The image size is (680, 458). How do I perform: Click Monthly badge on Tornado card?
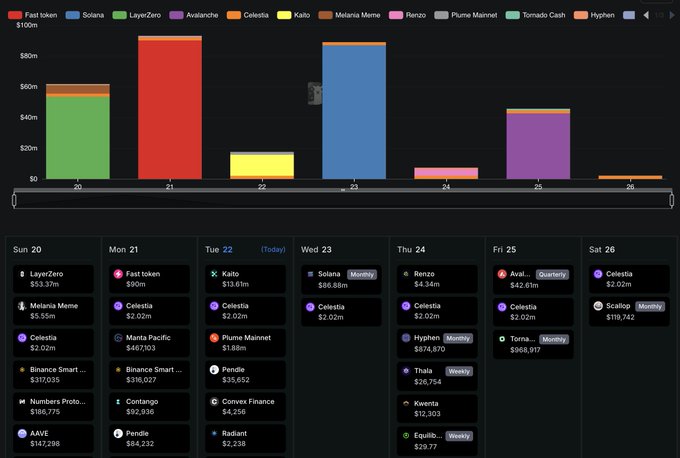tap(554, 340)
